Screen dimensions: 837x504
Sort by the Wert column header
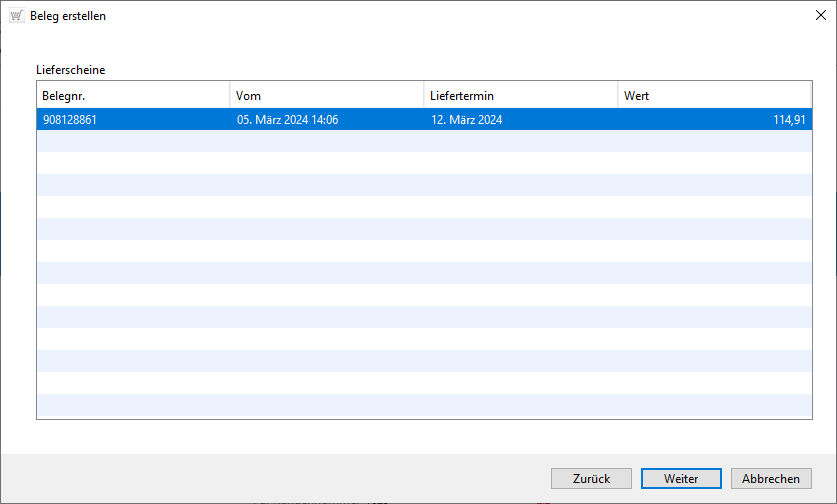pyautogui.click(x=713, y=96)
